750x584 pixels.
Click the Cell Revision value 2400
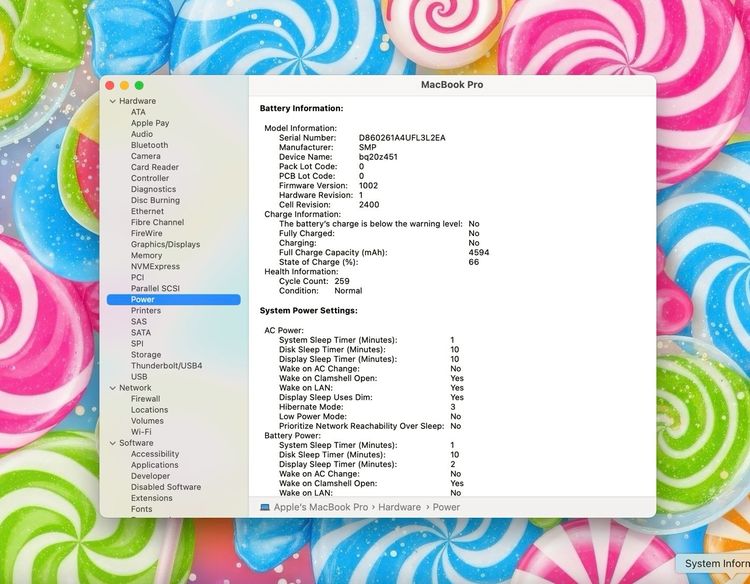(369, 205)
